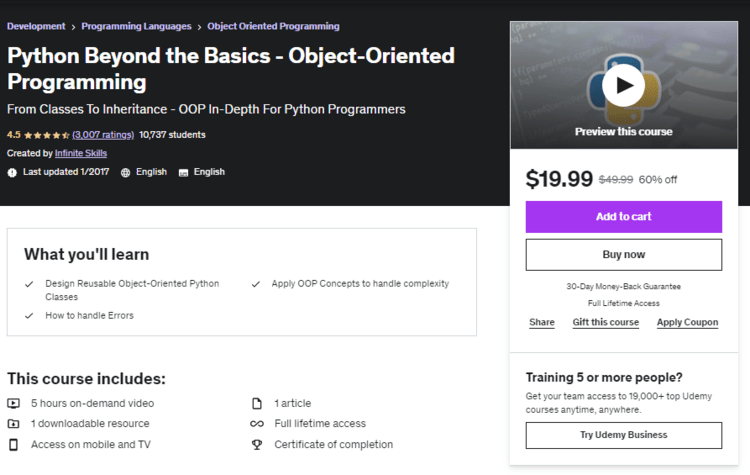The width and height of the screenshot is (750, 475).
Task: Open the Programming Languages breadcrumb
Action: pos(136,26)
